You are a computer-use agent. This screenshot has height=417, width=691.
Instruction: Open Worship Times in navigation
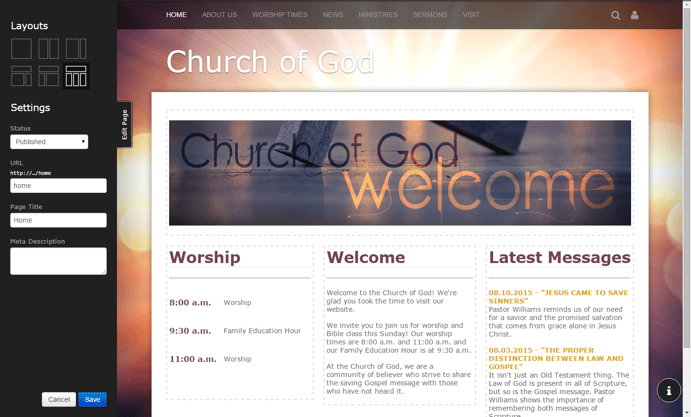280,15
